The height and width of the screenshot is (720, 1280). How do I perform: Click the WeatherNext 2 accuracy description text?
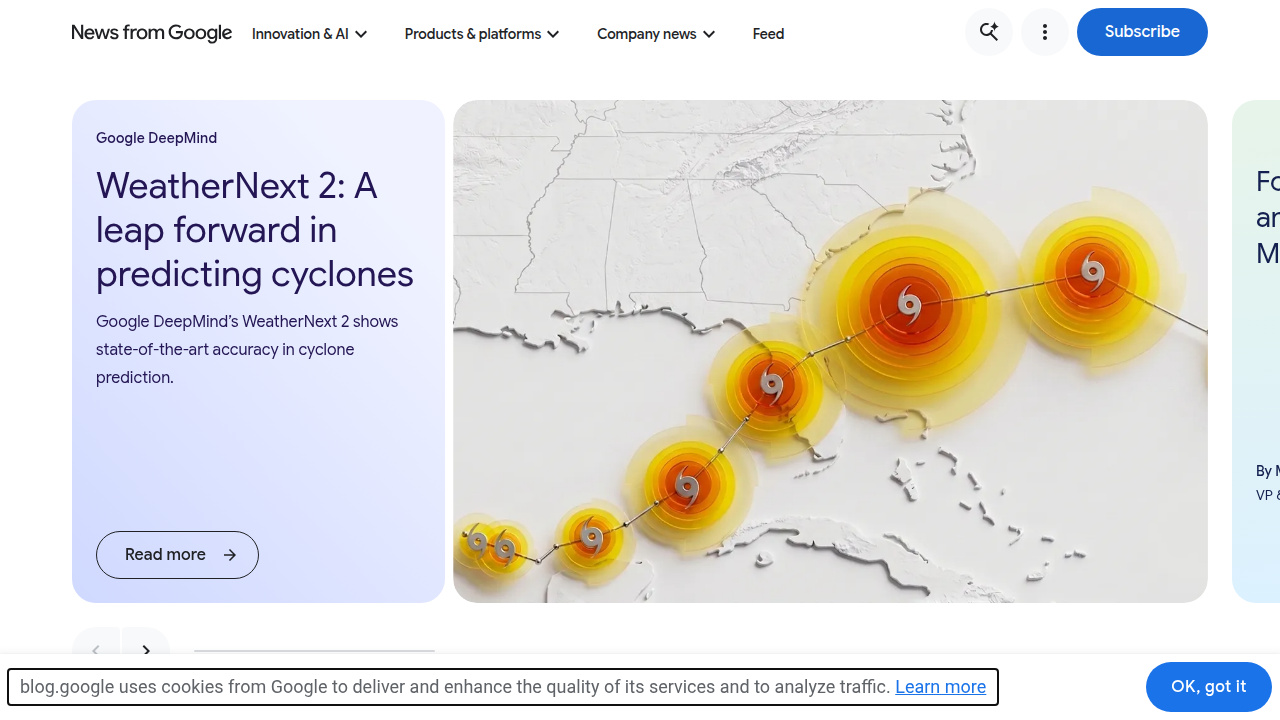pyautogui.click(x=247, y=350)
